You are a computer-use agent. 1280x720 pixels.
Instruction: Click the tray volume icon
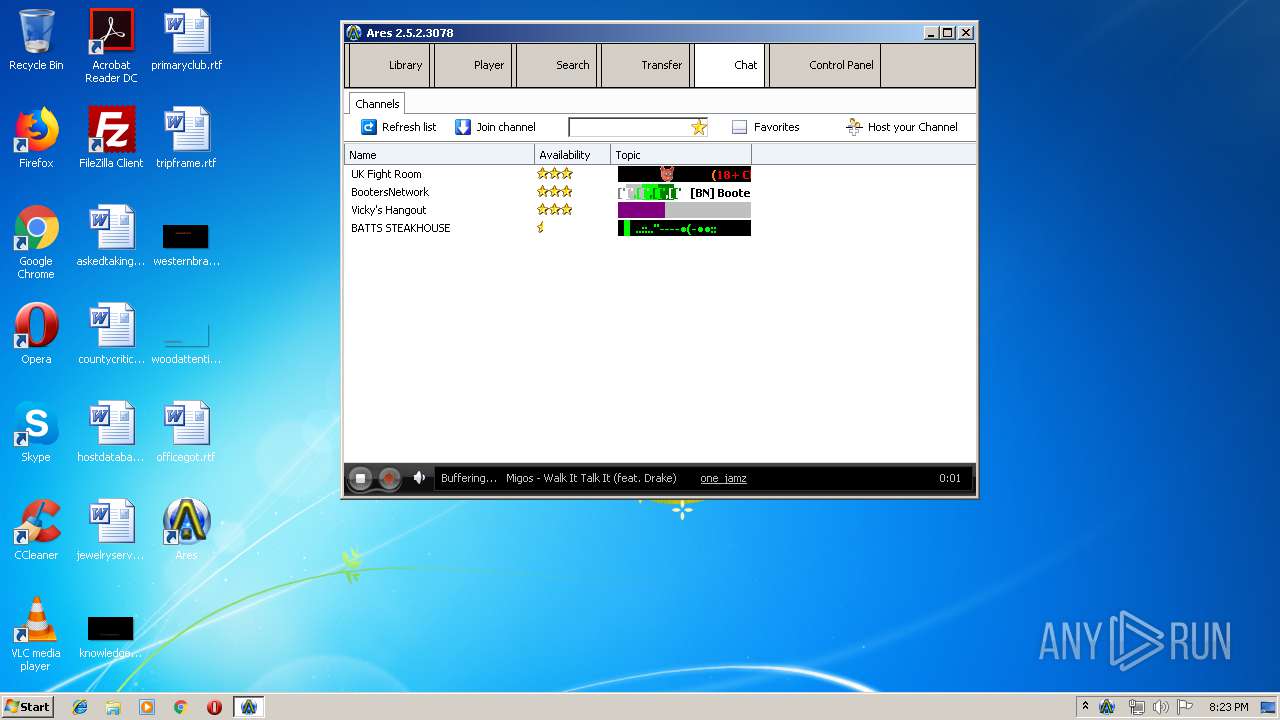coord(1160,707)
